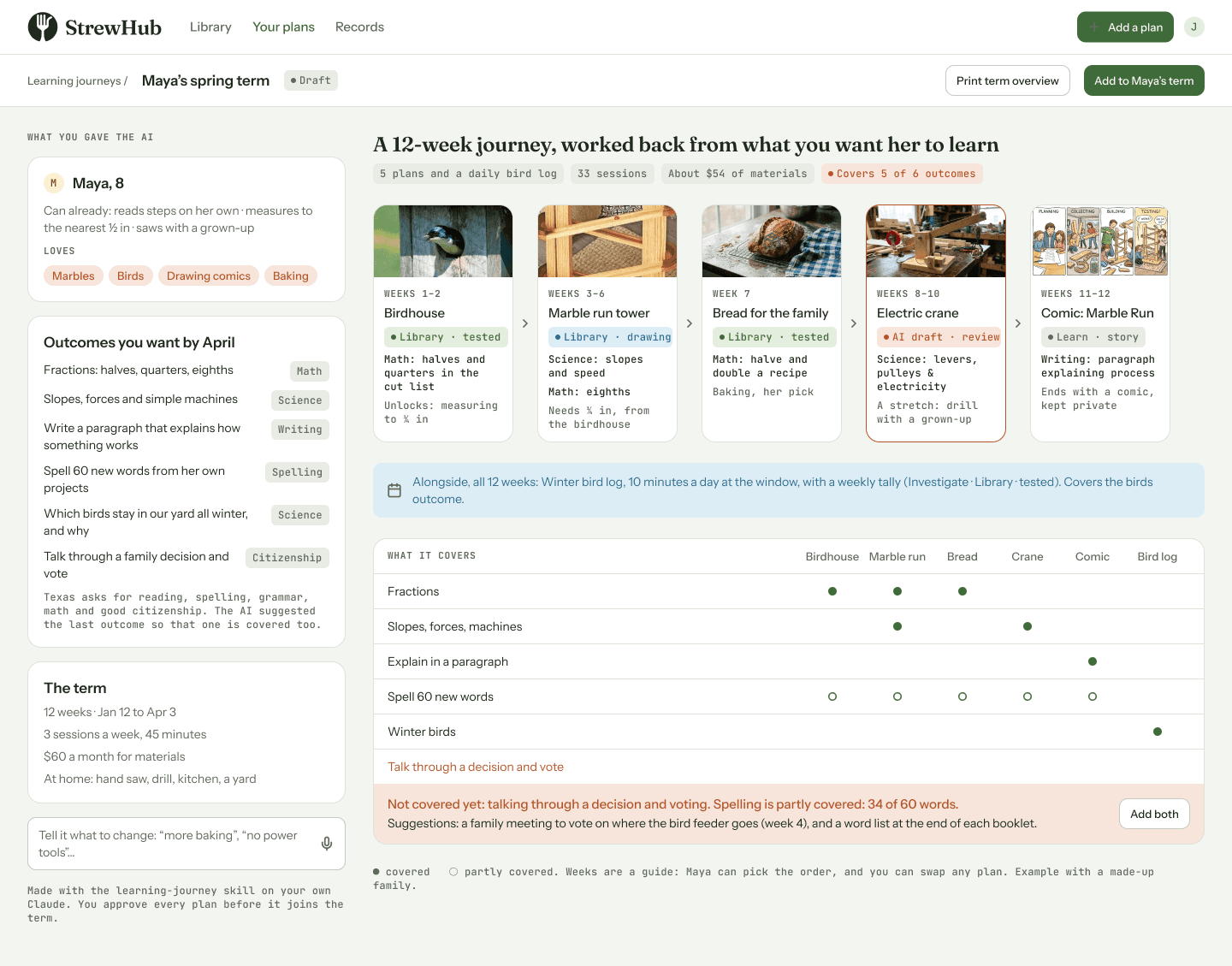Click the plus icon in Add a plan
1232x966 pixels.
pyautogui.click(x=1094, y=27)
